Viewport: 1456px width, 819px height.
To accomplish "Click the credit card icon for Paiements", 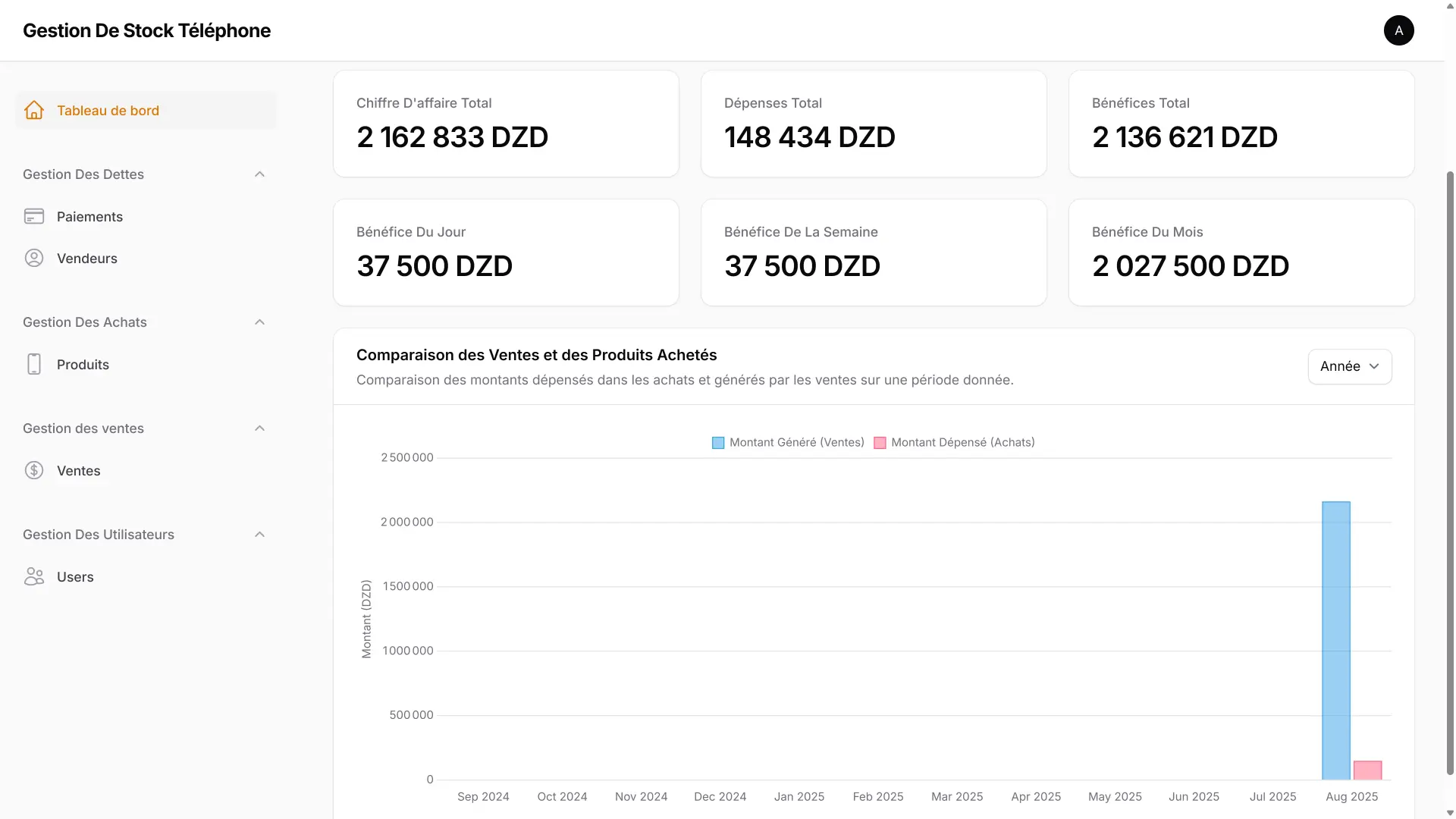I will coord(34,217).
